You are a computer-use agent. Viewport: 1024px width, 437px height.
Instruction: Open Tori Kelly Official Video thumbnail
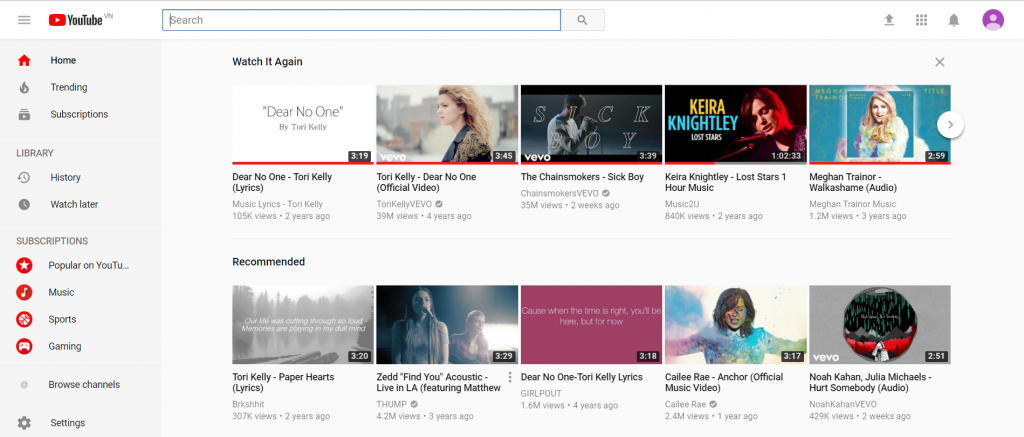[447, 124]
